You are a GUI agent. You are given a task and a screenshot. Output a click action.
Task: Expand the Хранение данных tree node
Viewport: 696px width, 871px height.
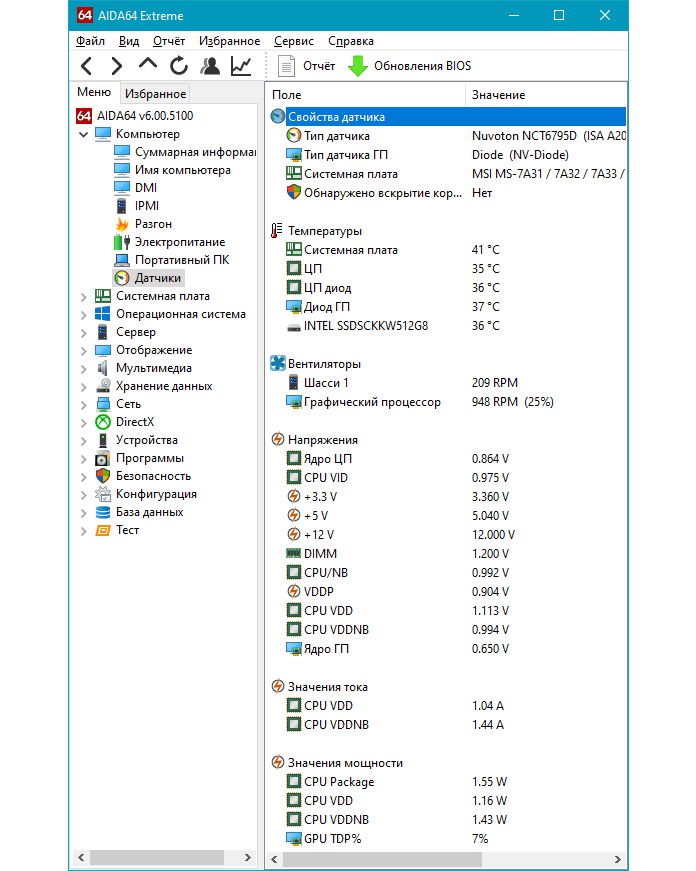click(x=83, y=387)
